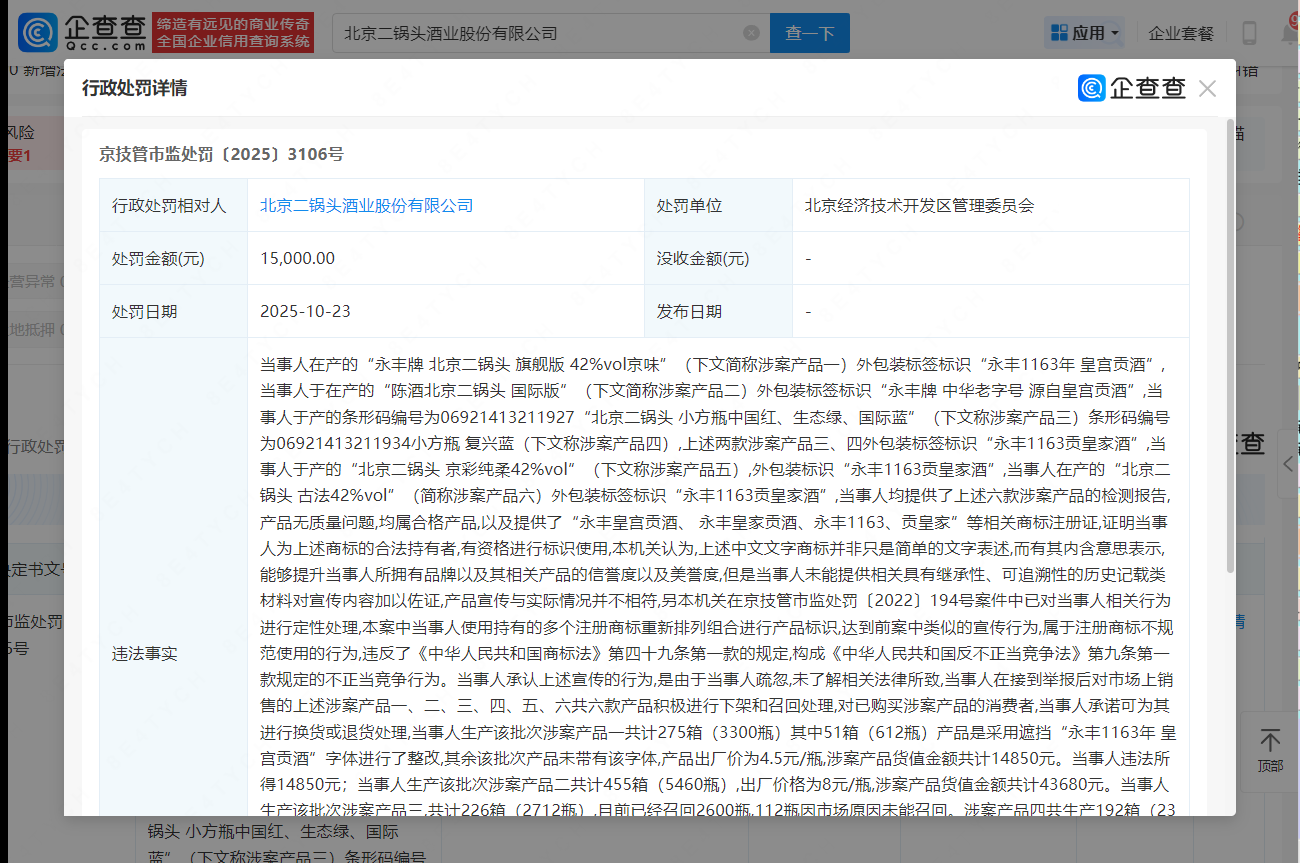Viewport: 1300px width, 863px height.
Task: Open the 企业套餐 menu item
Action: pos(1181,33)
